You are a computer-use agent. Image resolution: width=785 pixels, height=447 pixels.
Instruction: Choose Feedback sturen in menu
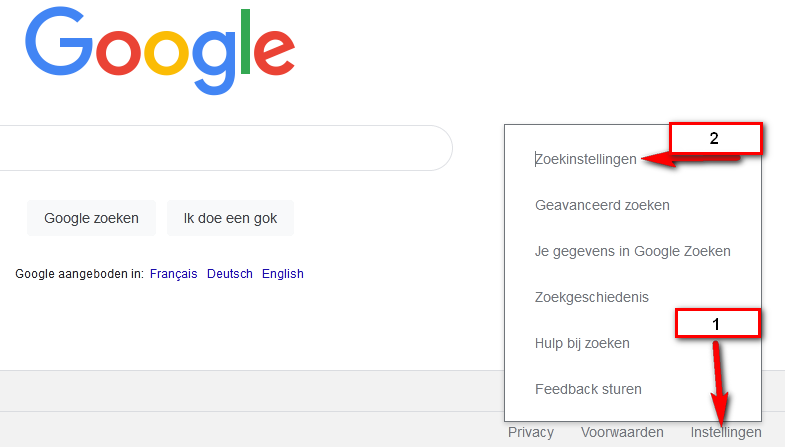pos(588,389)
